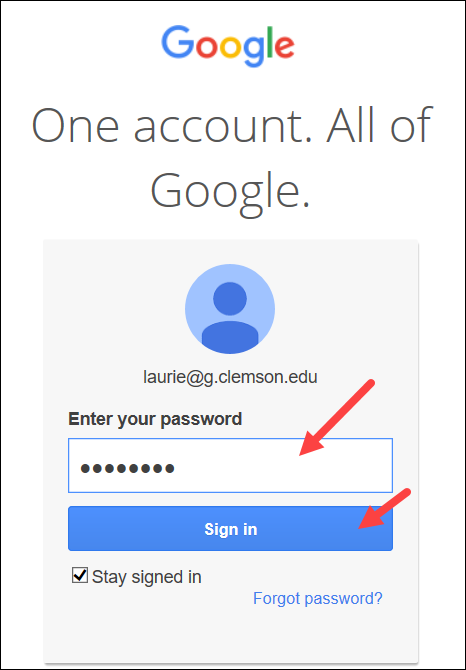Click the Enter your password label
Image resolution: width=466 pixels, height=670 pixels.
[155, 419]
